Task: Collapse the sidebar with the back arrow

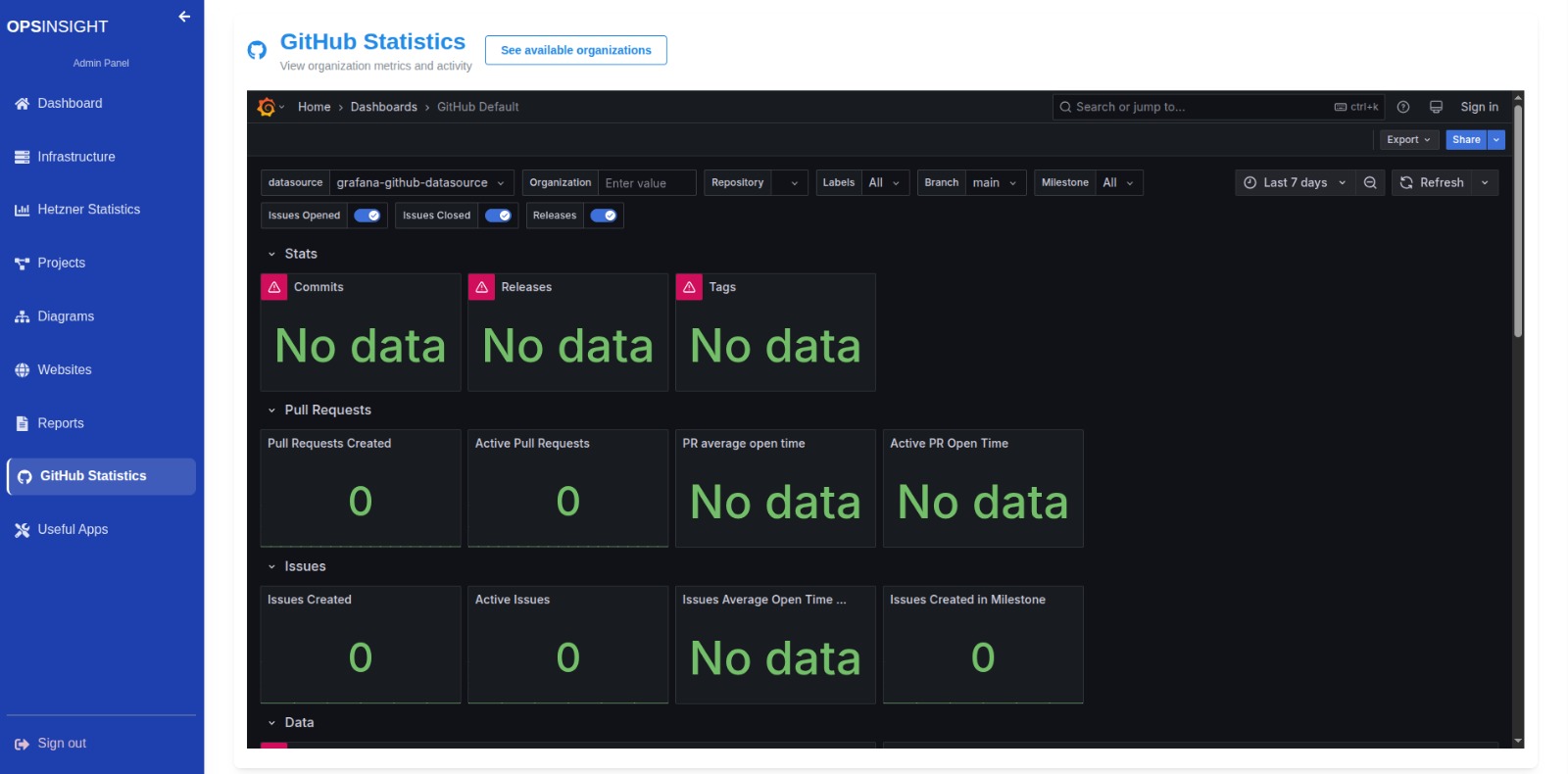Action: pos(184,17)
